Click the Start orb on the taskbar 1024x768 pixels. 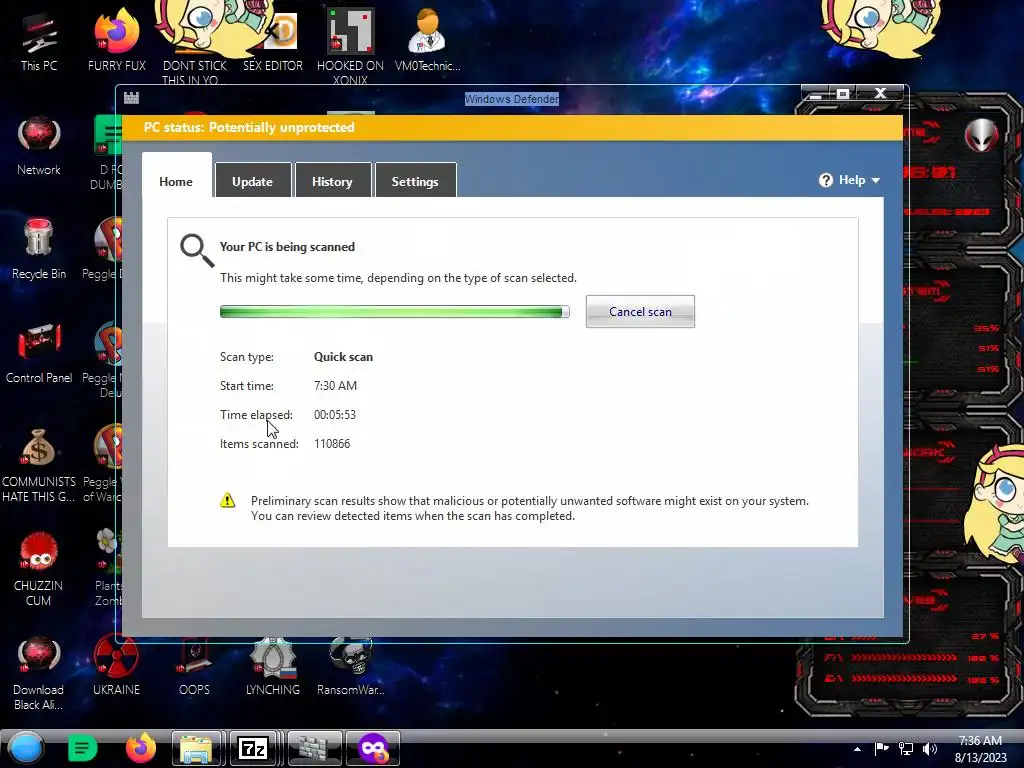(x=26, y=748)
